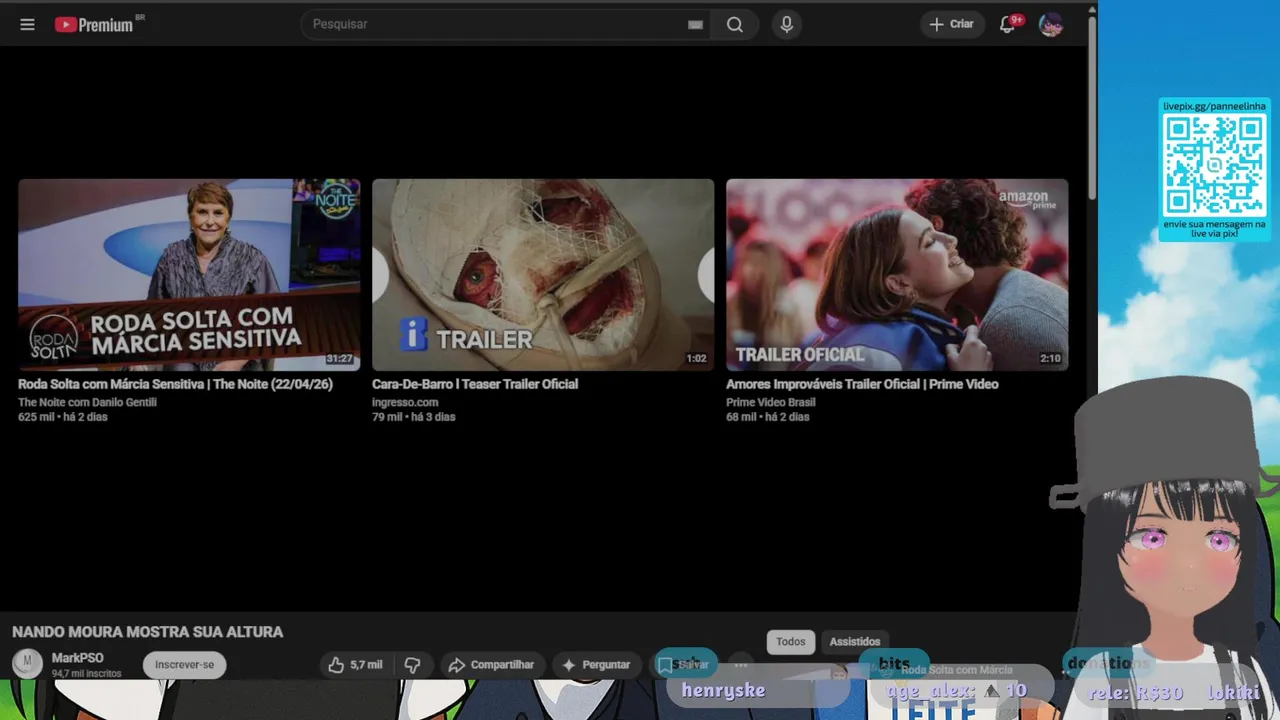The height and width of the screenshot is (720, 1280).
Task: Click Salvar save button
Action: (x=685, y=665)
